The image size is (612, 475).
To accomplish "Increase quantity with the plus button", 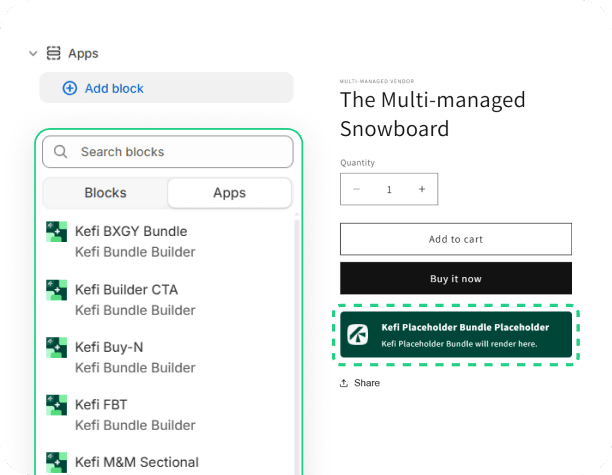I will pos(422,189).
